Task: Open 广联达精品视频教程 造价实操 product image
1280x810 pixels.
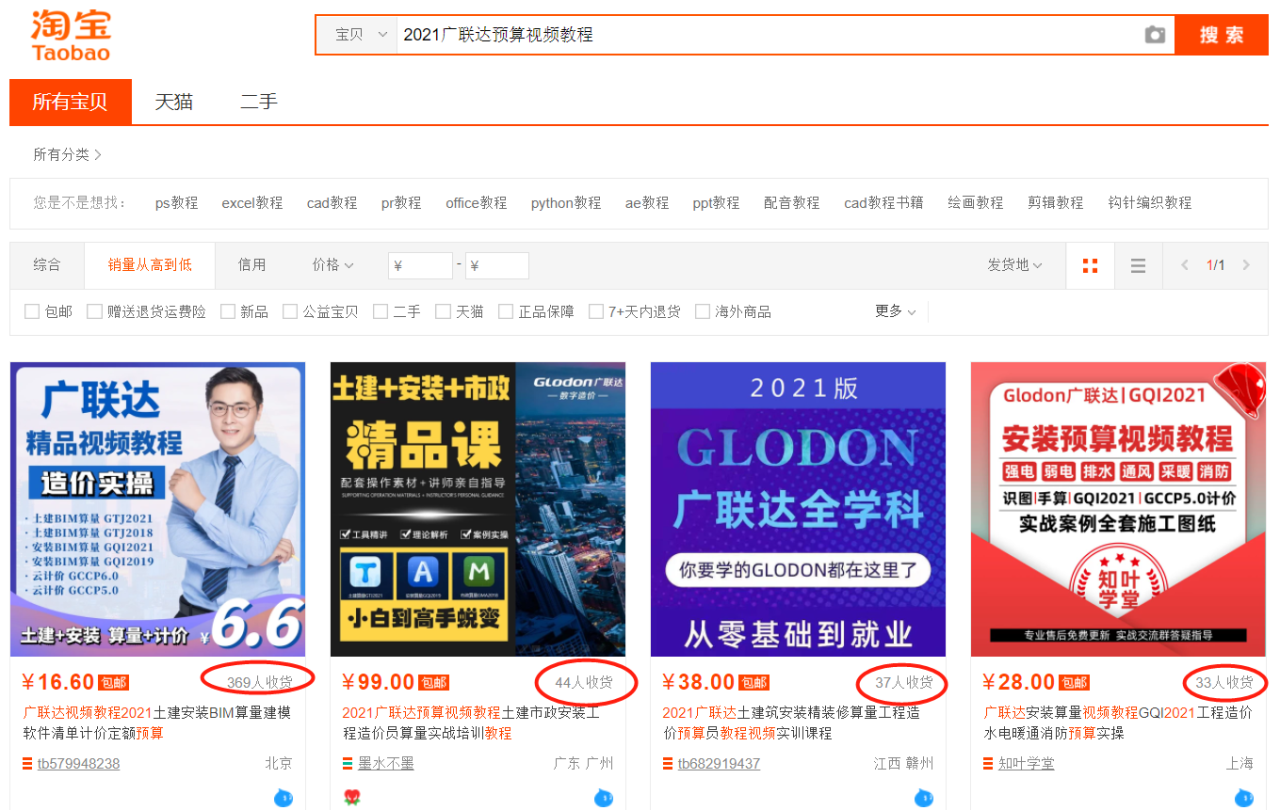Action: click(158, 509)
